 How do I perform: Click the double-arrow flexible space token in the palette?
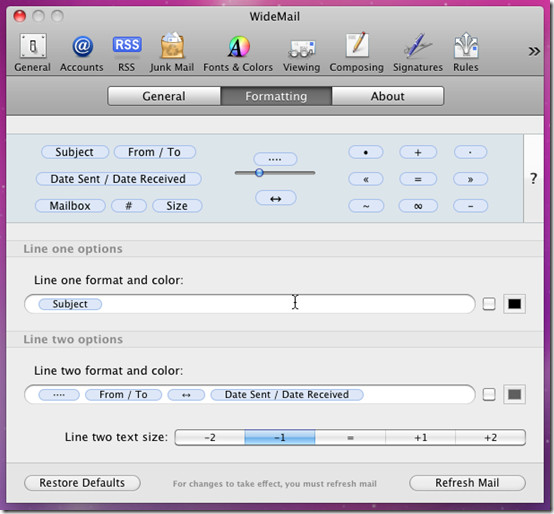(276, 198)
